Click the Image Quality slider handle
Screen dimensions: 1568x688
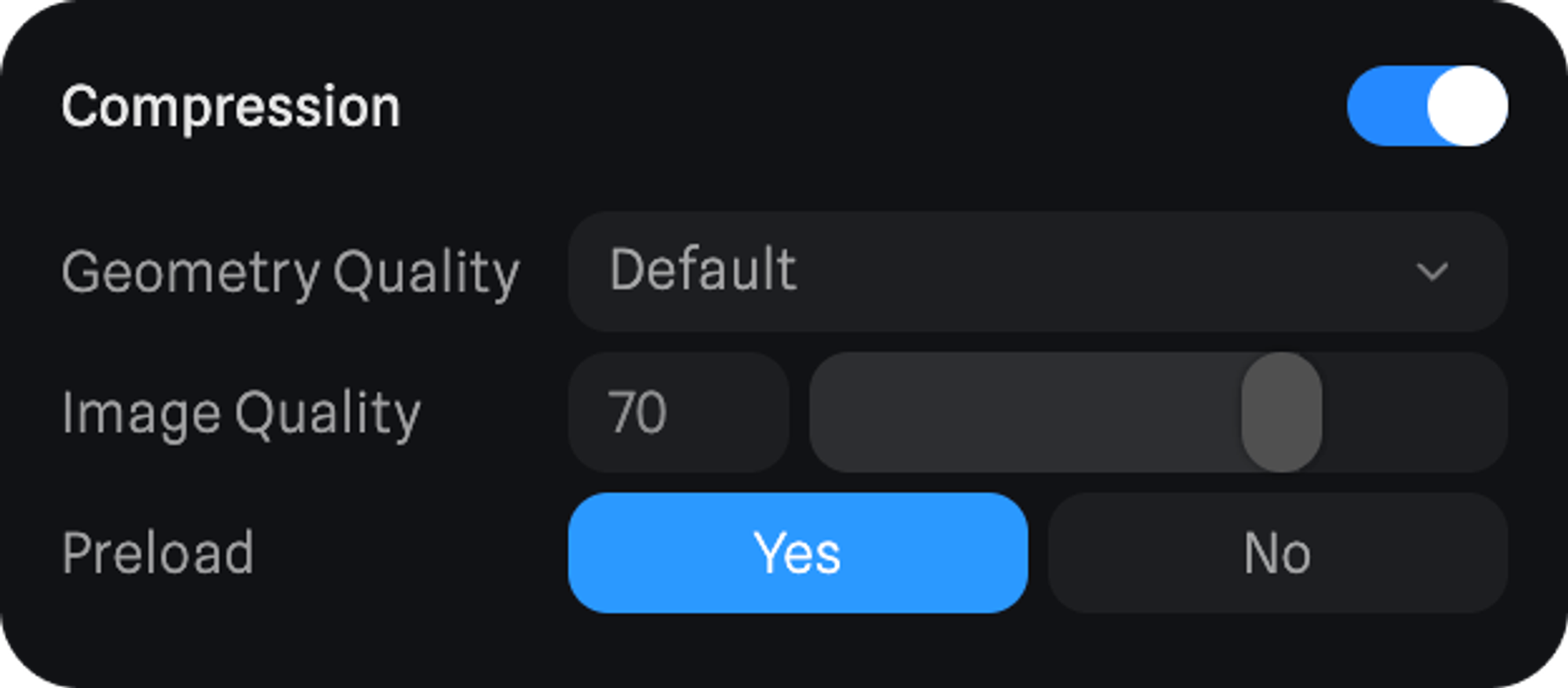pyautogui.click(x=1281, y=412)
